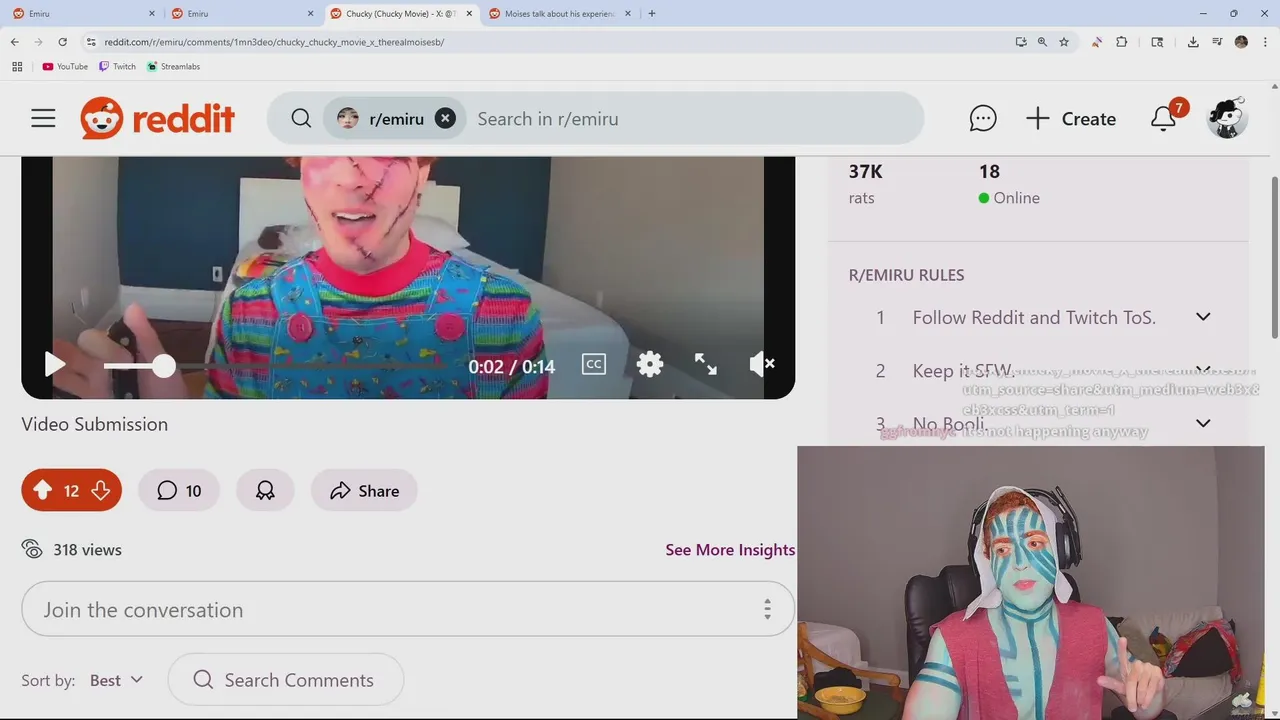The height and width of the screenshot is (720, 1280).
Task: Unmute the video sound
Action: tap(762, 365)
